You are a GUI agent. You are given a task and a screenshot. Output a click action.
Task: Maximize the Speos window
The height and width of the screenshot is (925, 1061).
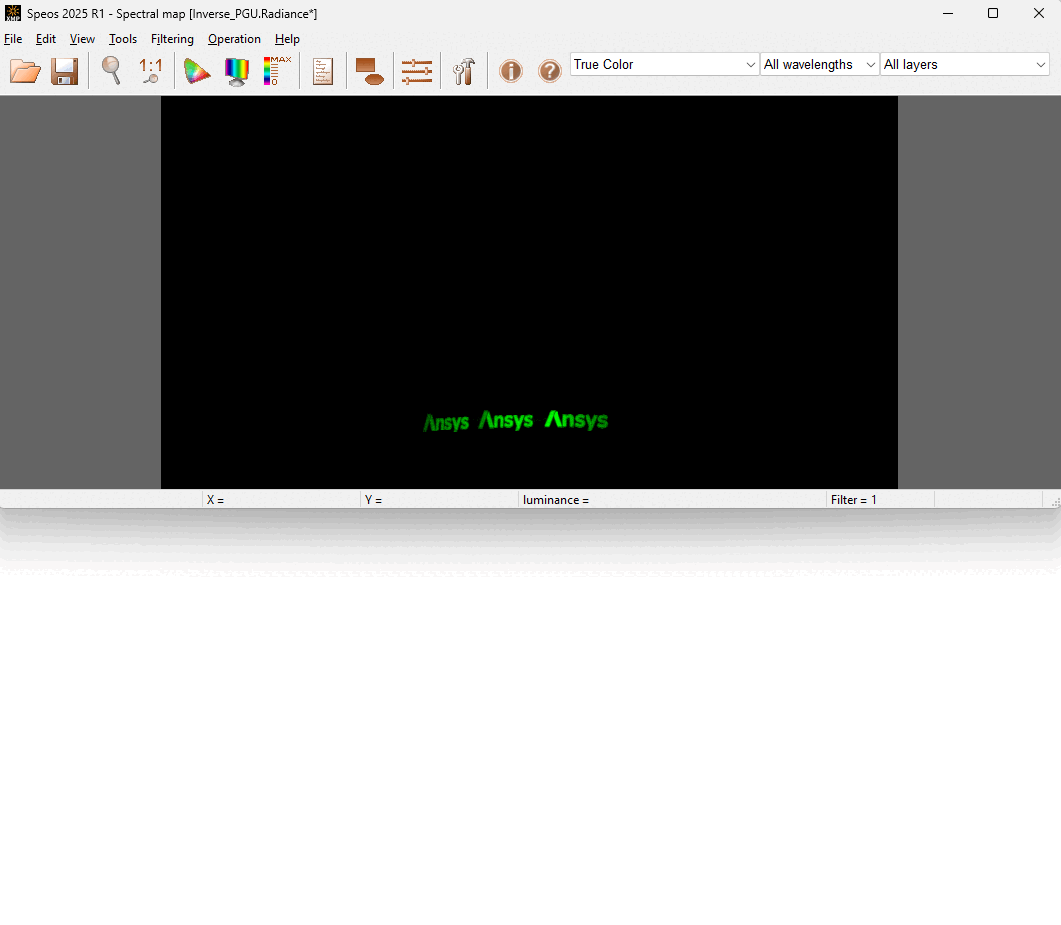(x=993, y=14)
